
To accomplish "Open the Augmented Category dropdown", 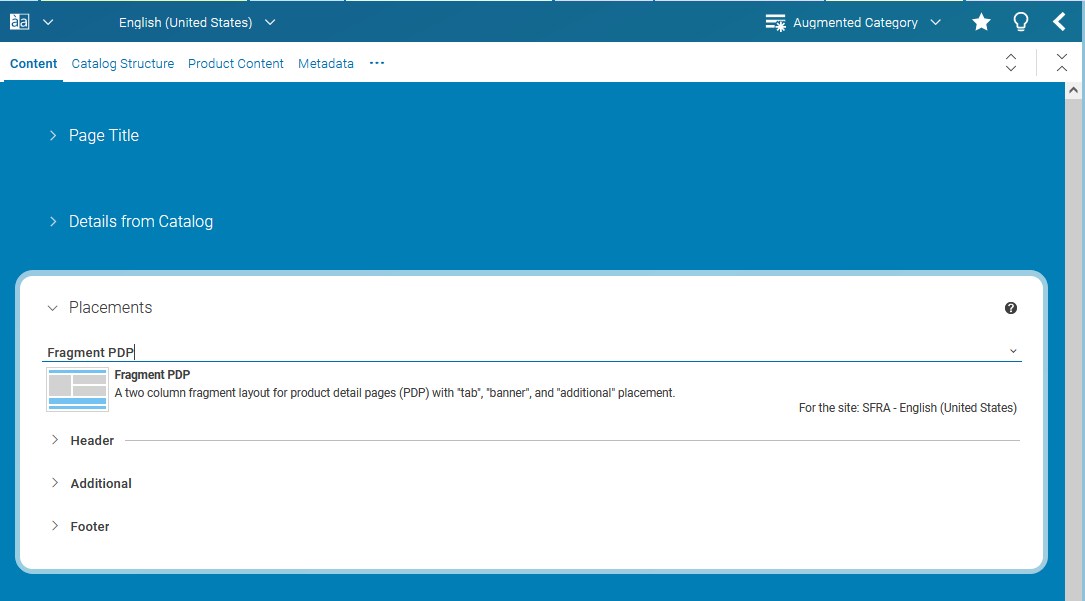I will [x=935, y=22].
